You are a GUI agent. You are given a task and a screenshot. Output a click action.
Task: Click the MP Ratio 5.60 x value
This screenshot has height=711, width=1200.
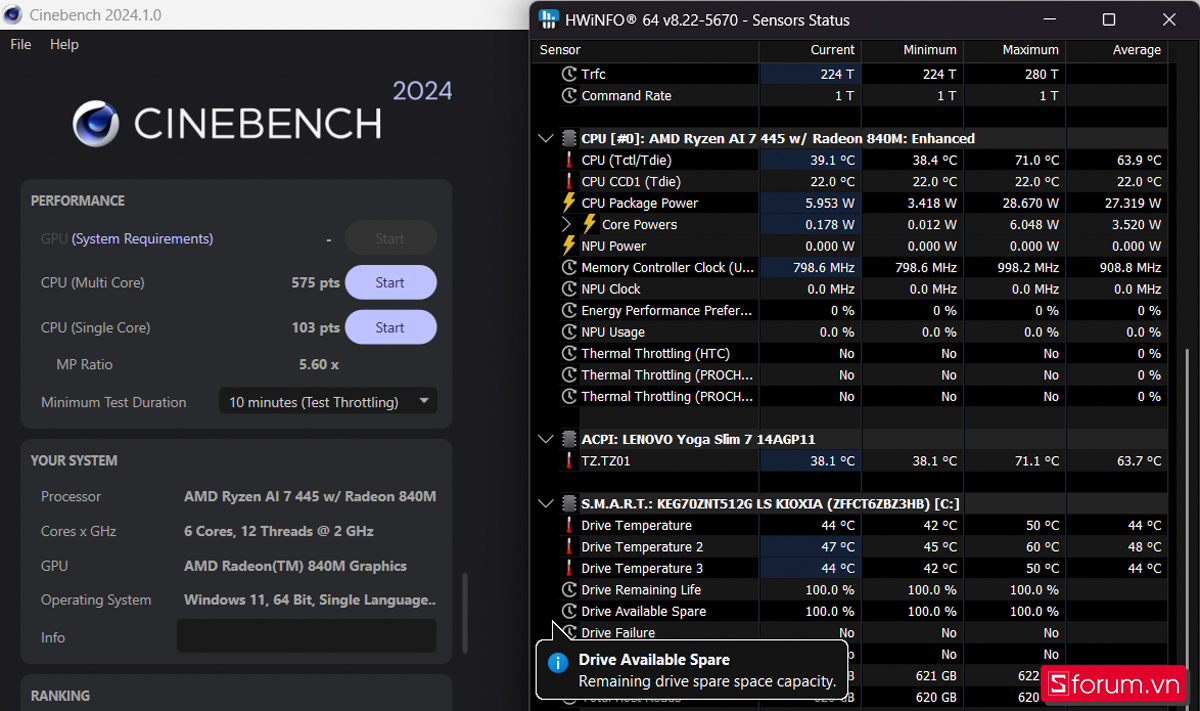pos(319,364)
